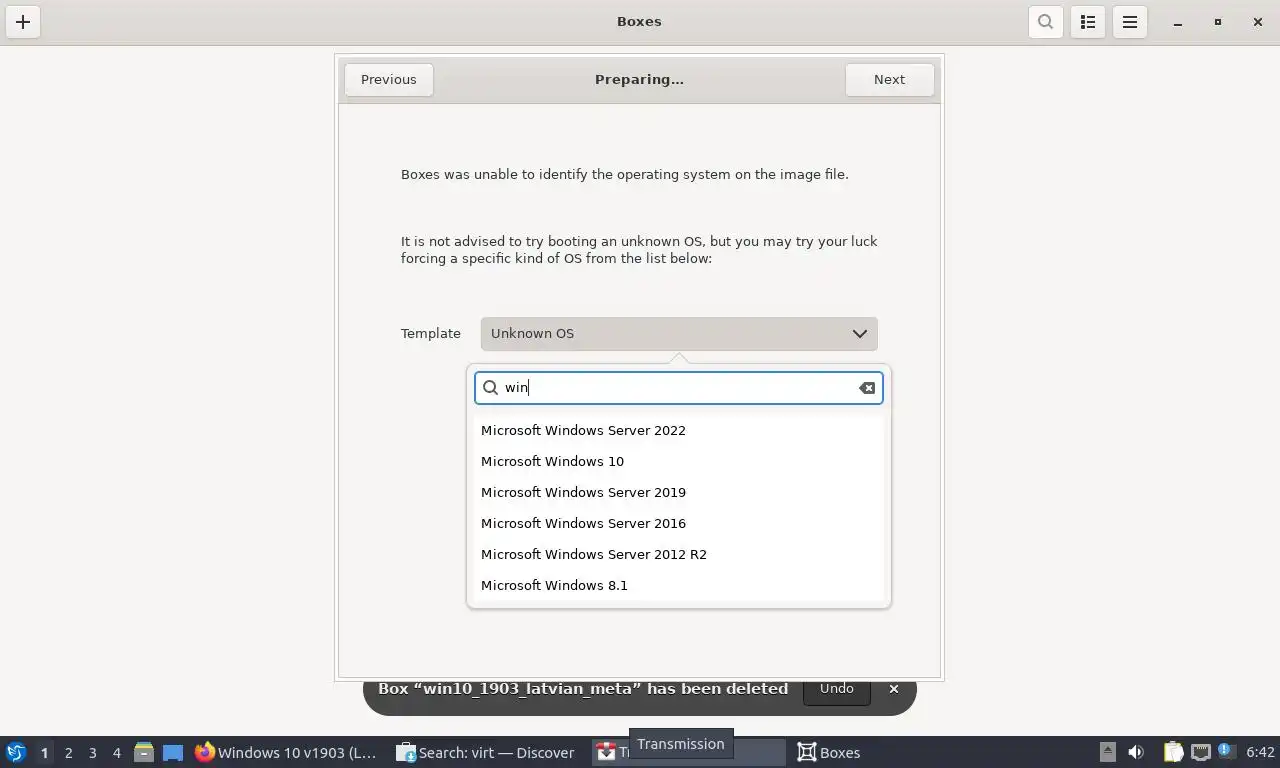1280x768 pixels.
Task: Switch to Transmission taskbar entry
Action: (x=687, y=753)
